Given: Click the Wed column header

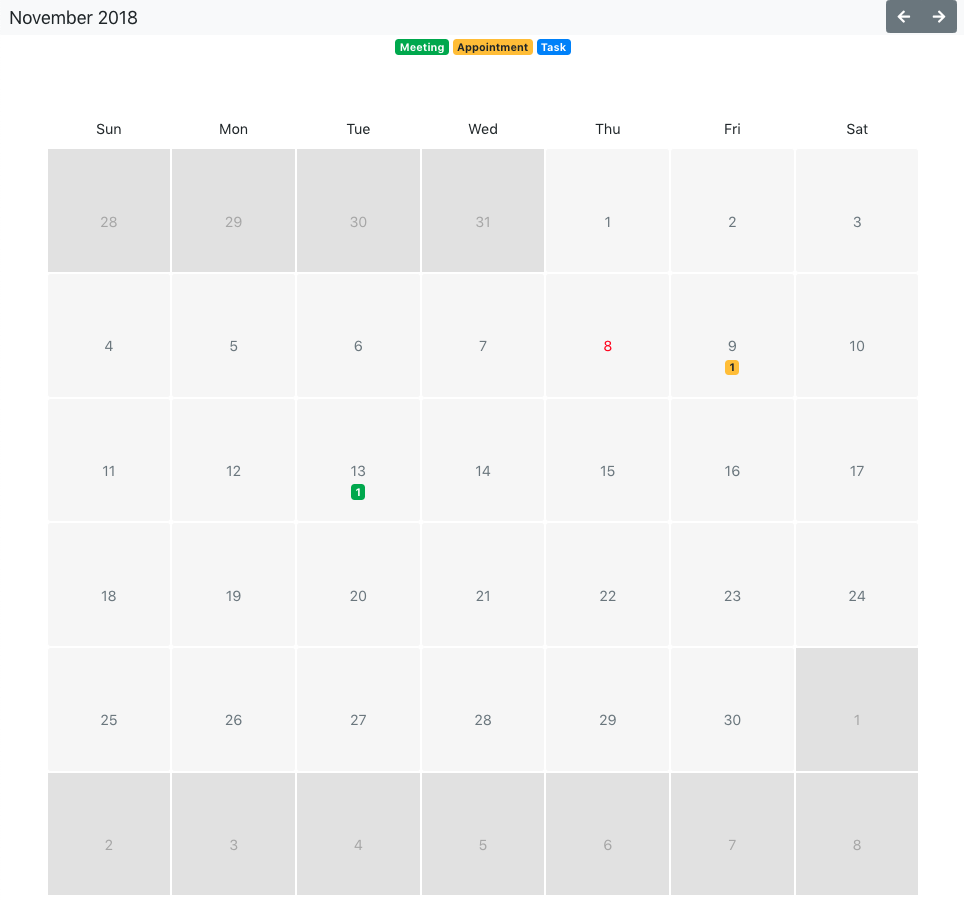Looking at the screenshot, I should tap(482, 128).
